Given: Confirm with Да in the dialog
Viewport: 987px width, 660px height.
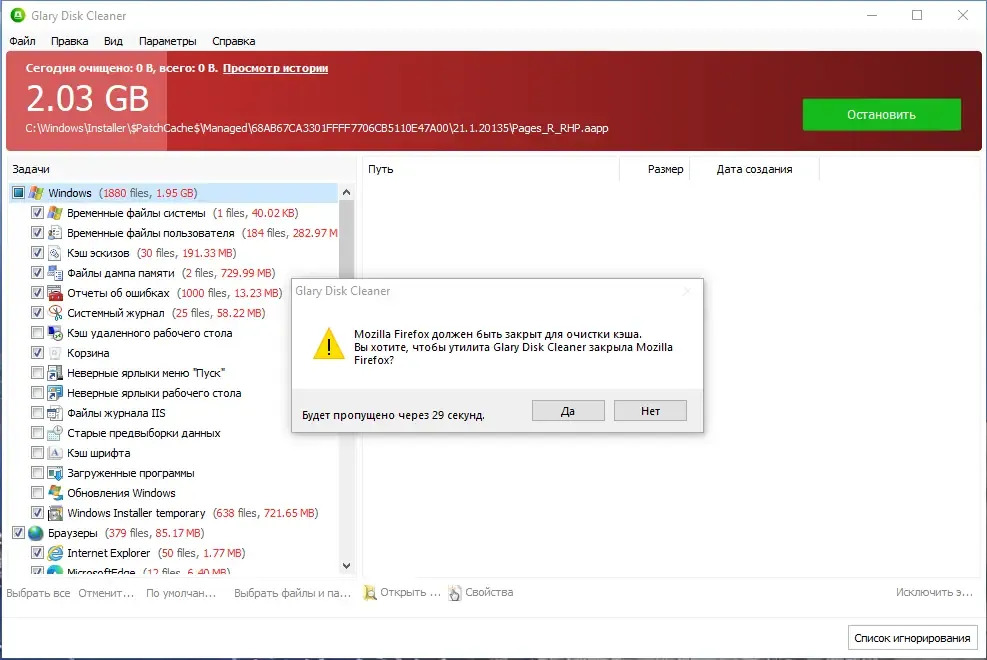Looking at the screenshot, I should [568, 411].
